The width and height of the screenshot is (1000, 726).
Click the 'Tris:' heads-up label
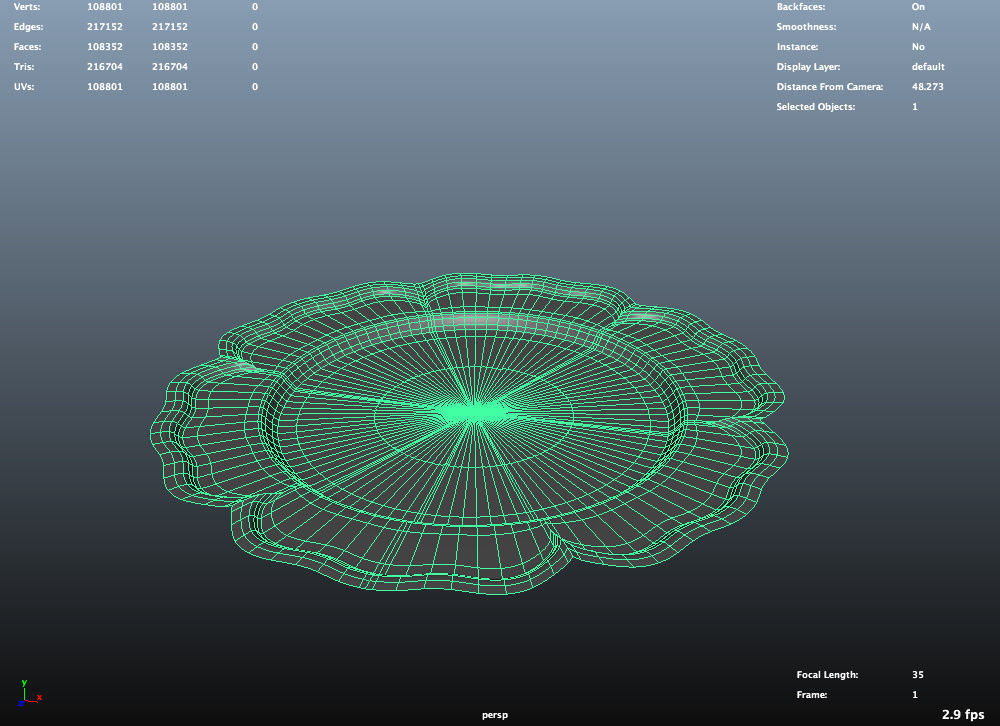24,66
